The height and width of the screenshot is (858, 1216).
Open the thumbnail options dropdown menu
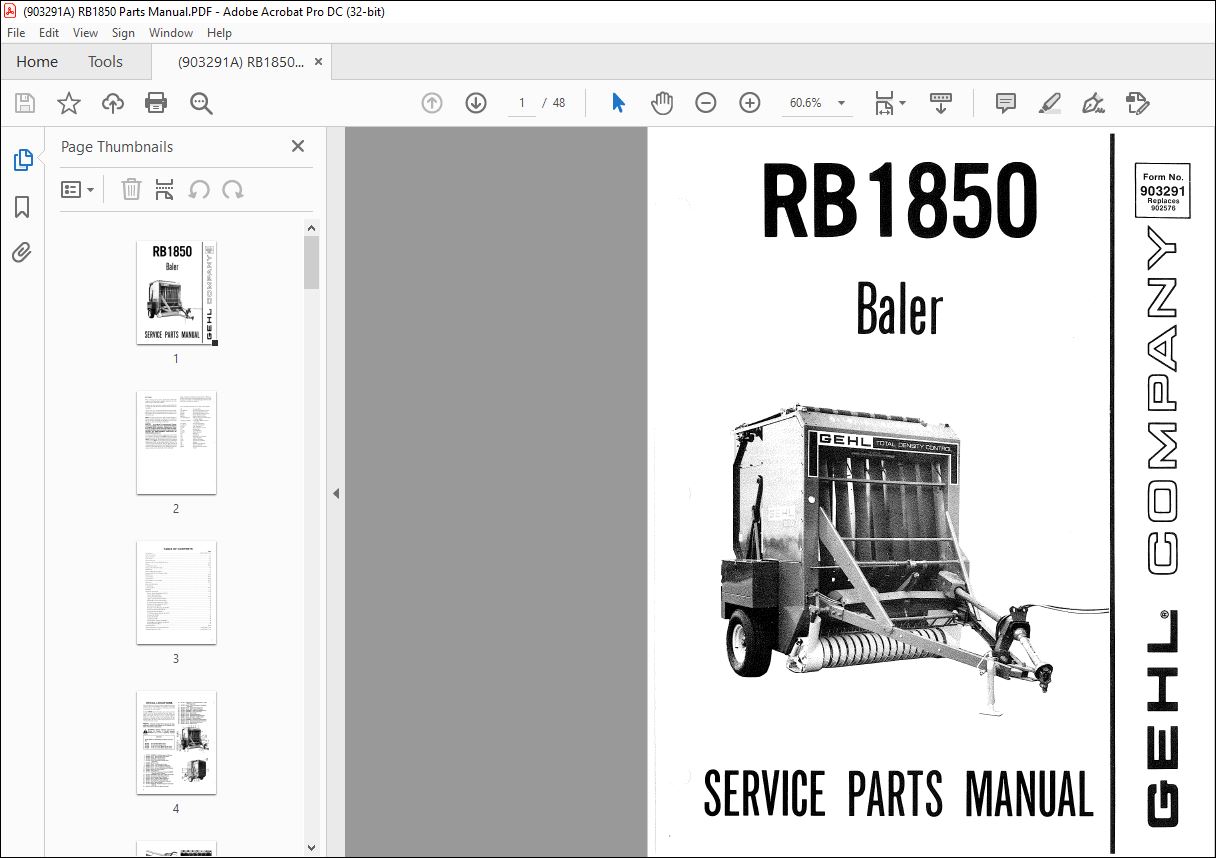(77, 190)
